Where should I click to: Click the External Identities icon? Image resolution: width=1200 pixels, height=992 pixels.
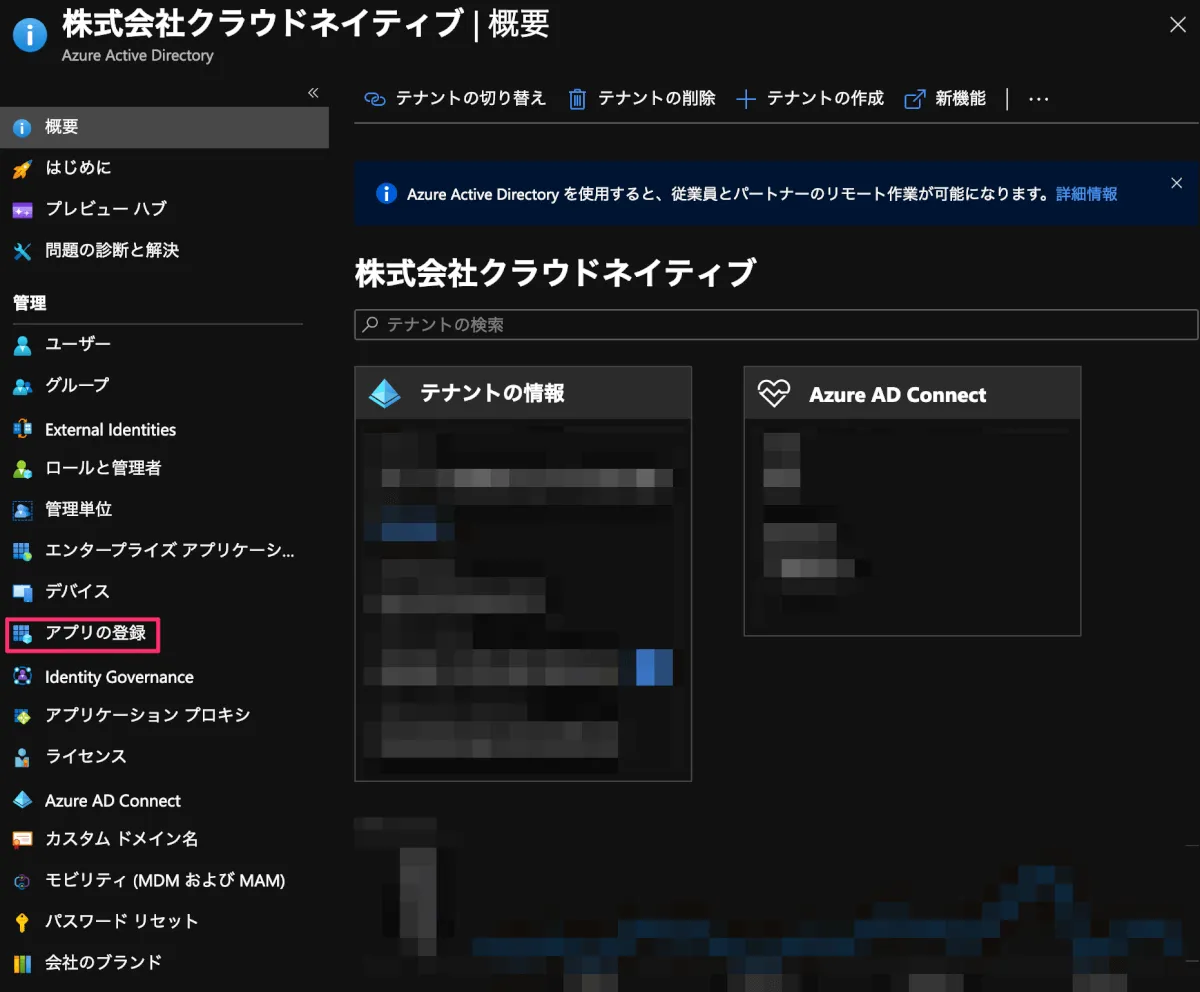tap(22, 429)
